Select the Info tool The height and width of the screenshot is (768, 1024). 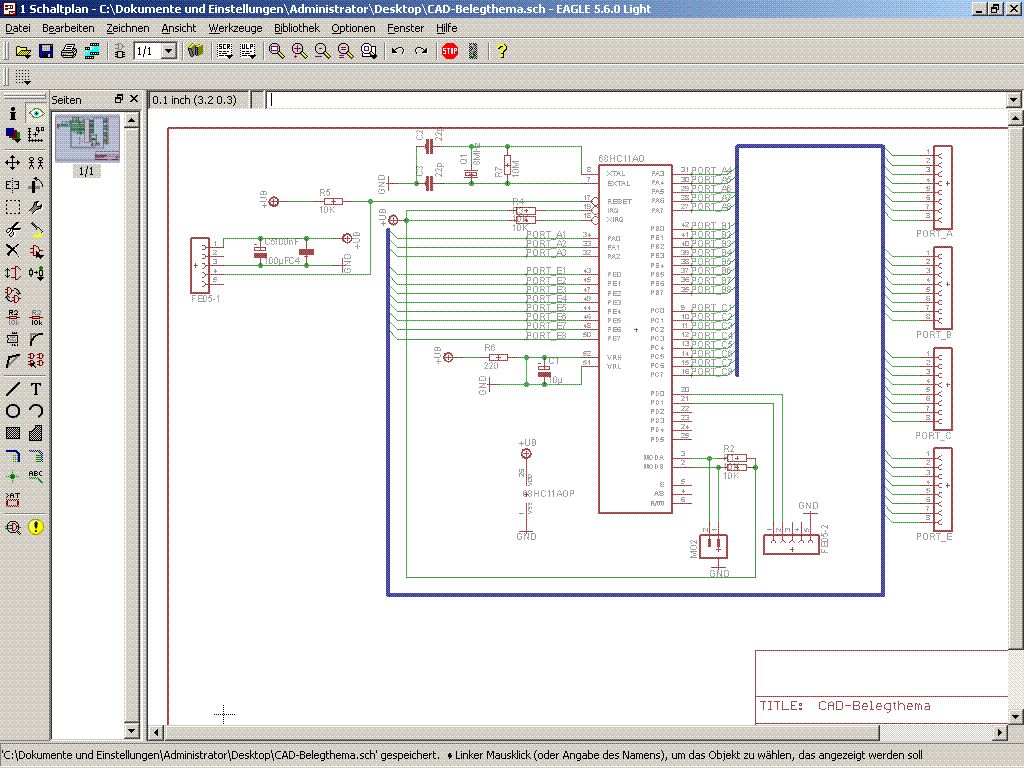13,113
